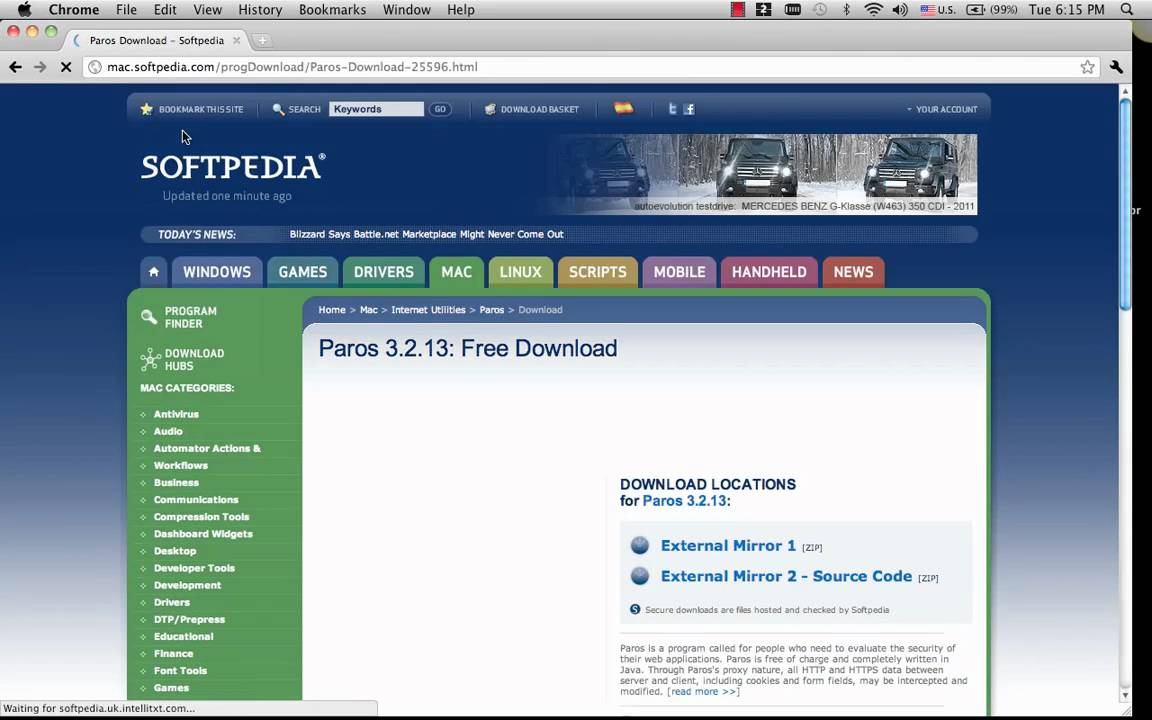The height and width of the screenshot is (720, 1152).
Task: Click the browser forward arrow
Action: coord(40,67)
